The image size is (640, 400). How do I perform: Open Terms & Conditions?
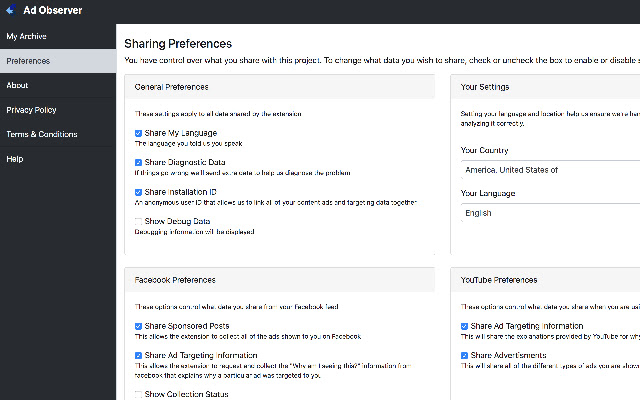[58, 134]
